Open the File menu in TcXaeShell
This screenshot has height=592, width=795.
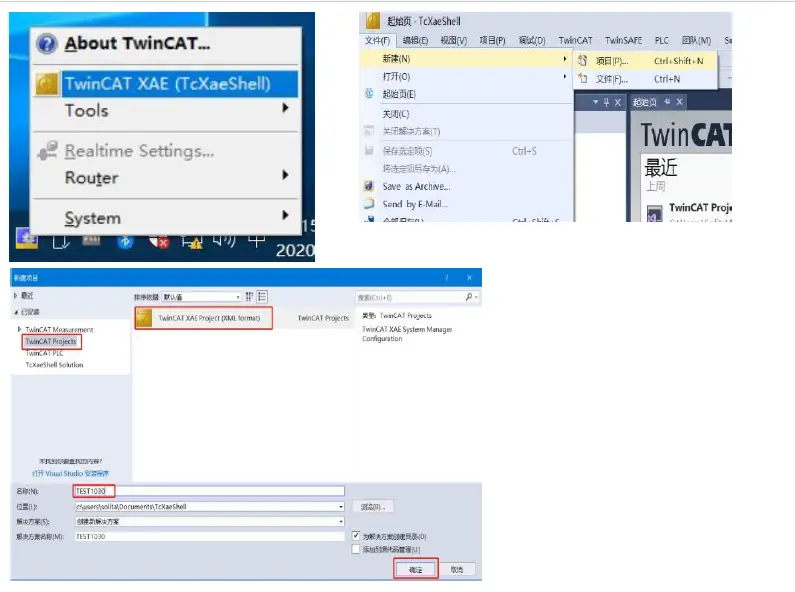pyautogui.click(x=378, y=41)
